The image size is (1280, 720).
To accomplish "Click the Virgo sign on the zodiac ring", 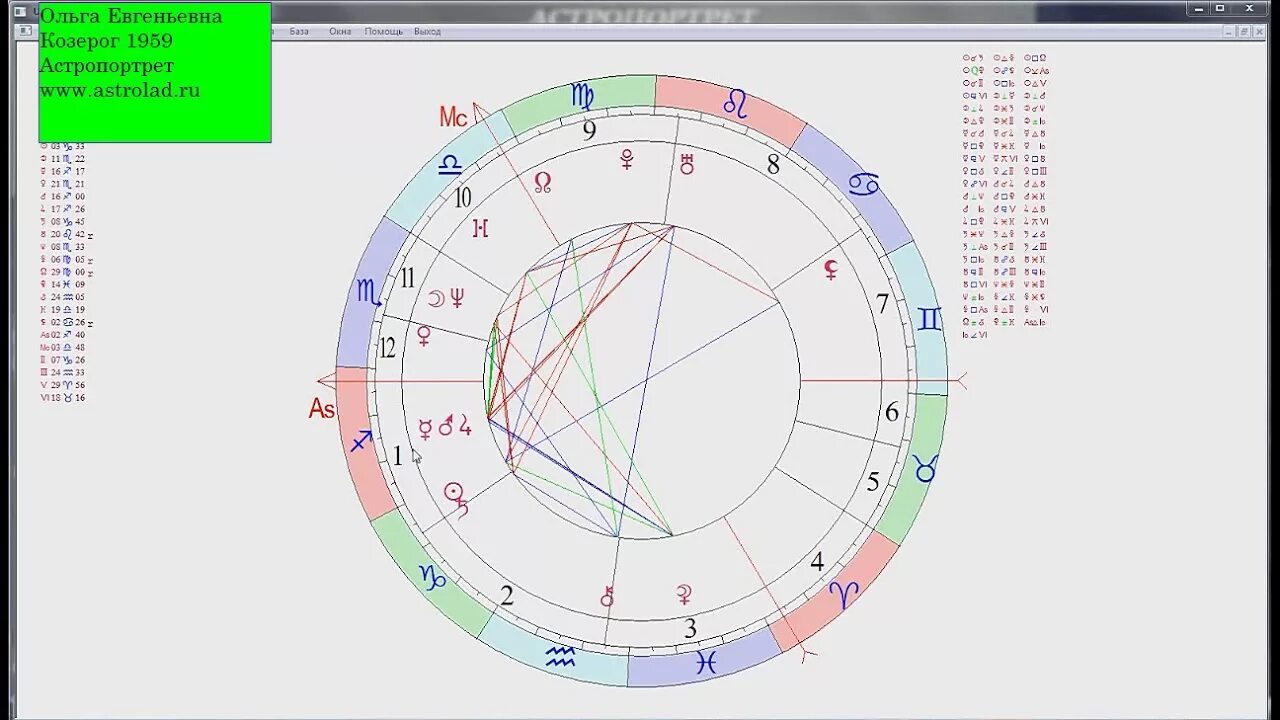I will tap(582, 96).
